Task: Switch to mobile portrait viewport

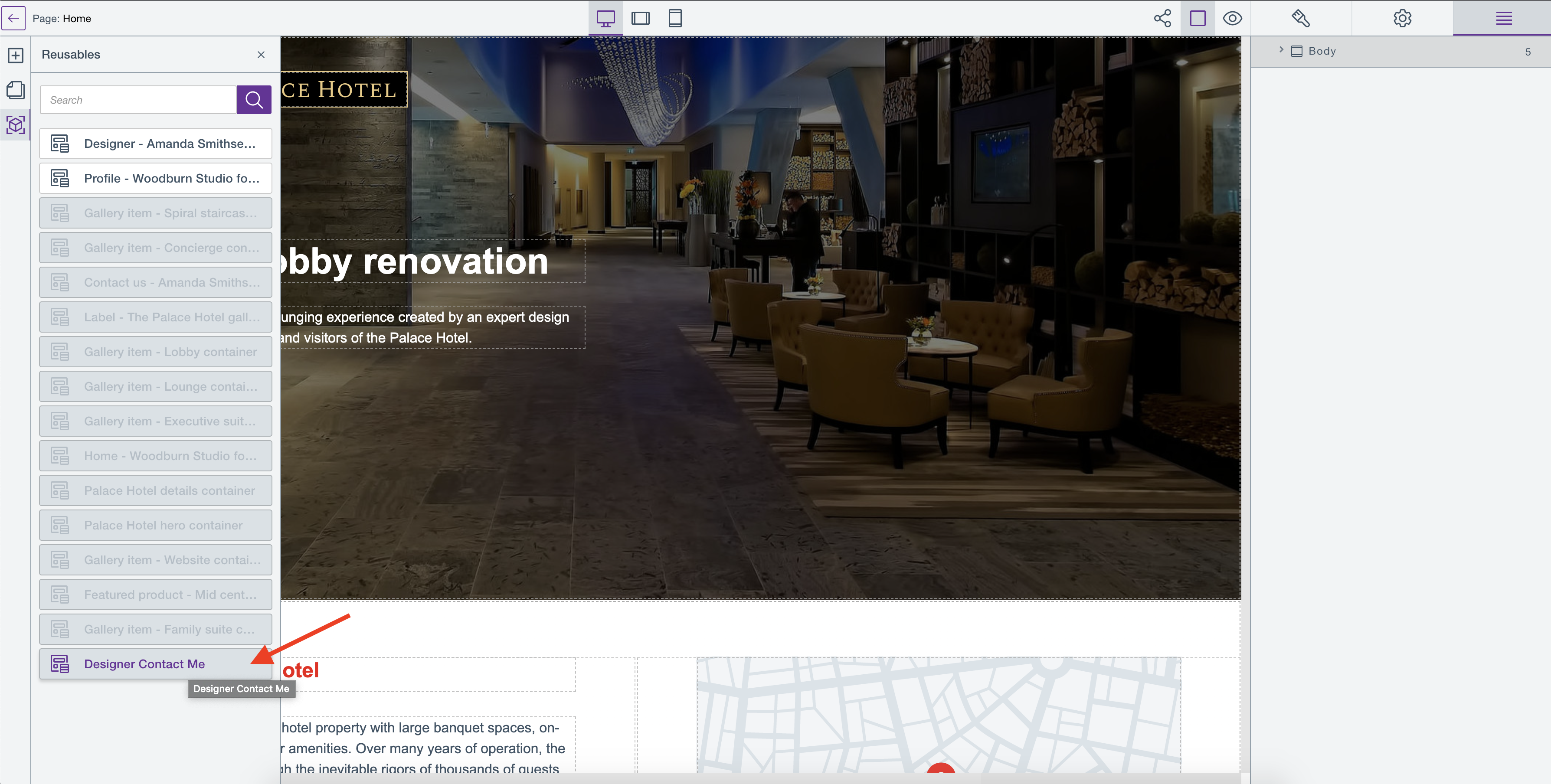Action: (675, 18)
